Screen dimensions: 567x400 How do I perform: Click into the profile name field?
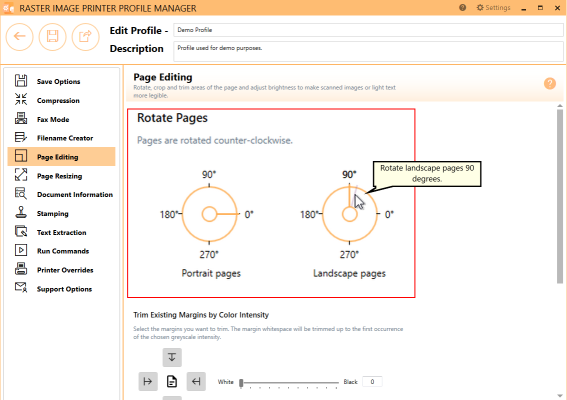368,30
